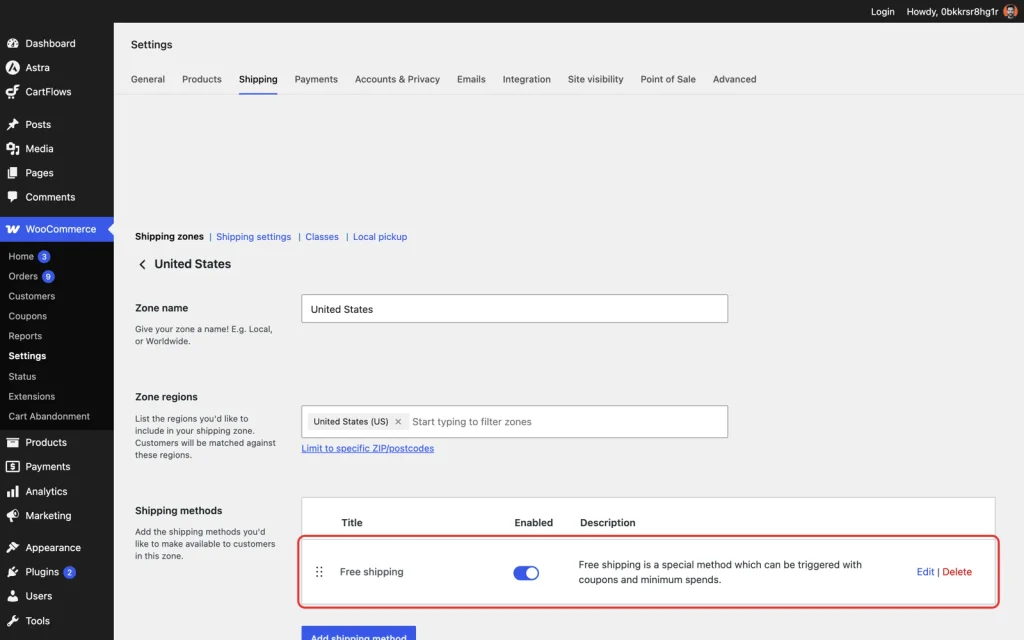The height and width of the screenshot is (640, 1024).
Task: Click the CartFlows cart icon
Action: pyautogui.click(x=12, y=92)
